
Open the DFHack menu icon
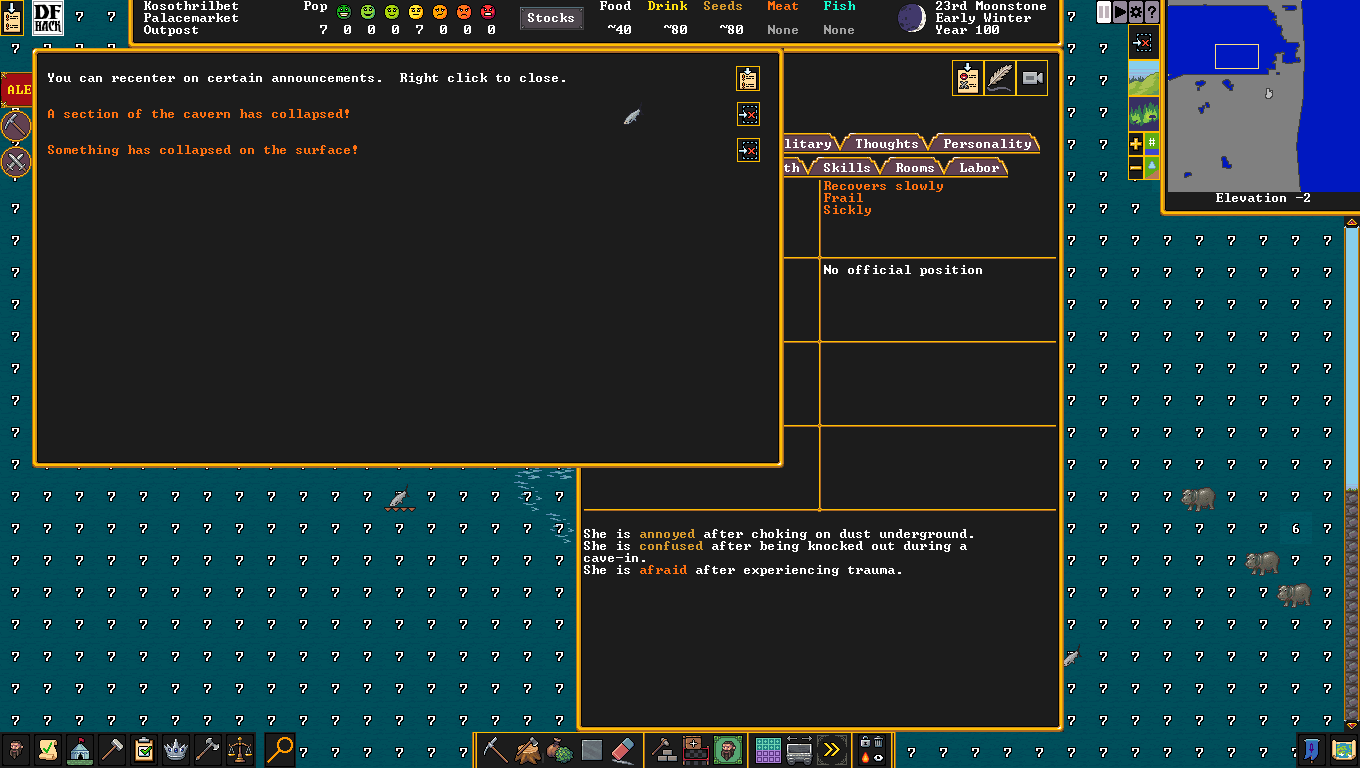48,17
